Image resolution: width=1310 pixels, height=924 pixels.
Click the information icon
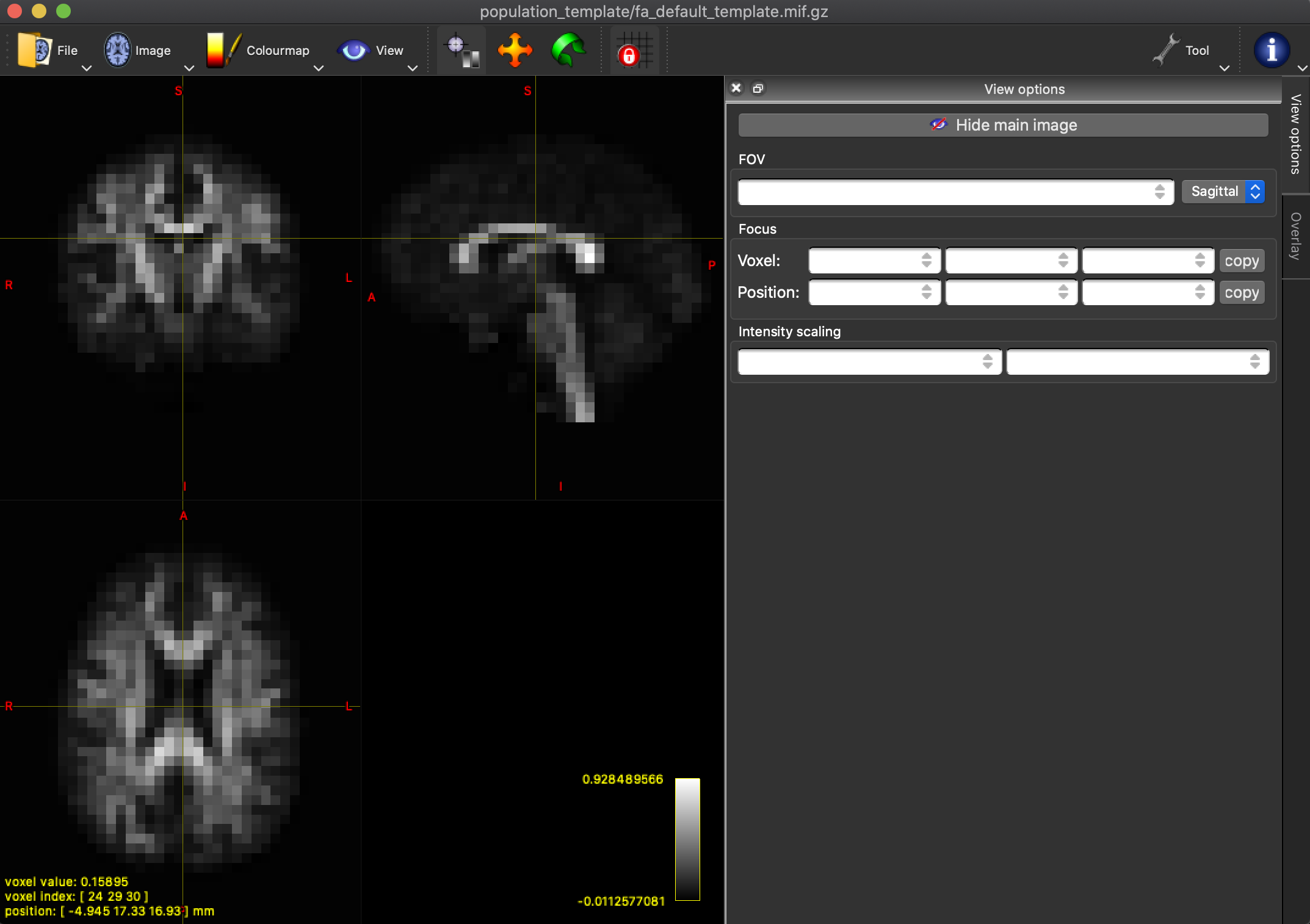point(1272,50)
